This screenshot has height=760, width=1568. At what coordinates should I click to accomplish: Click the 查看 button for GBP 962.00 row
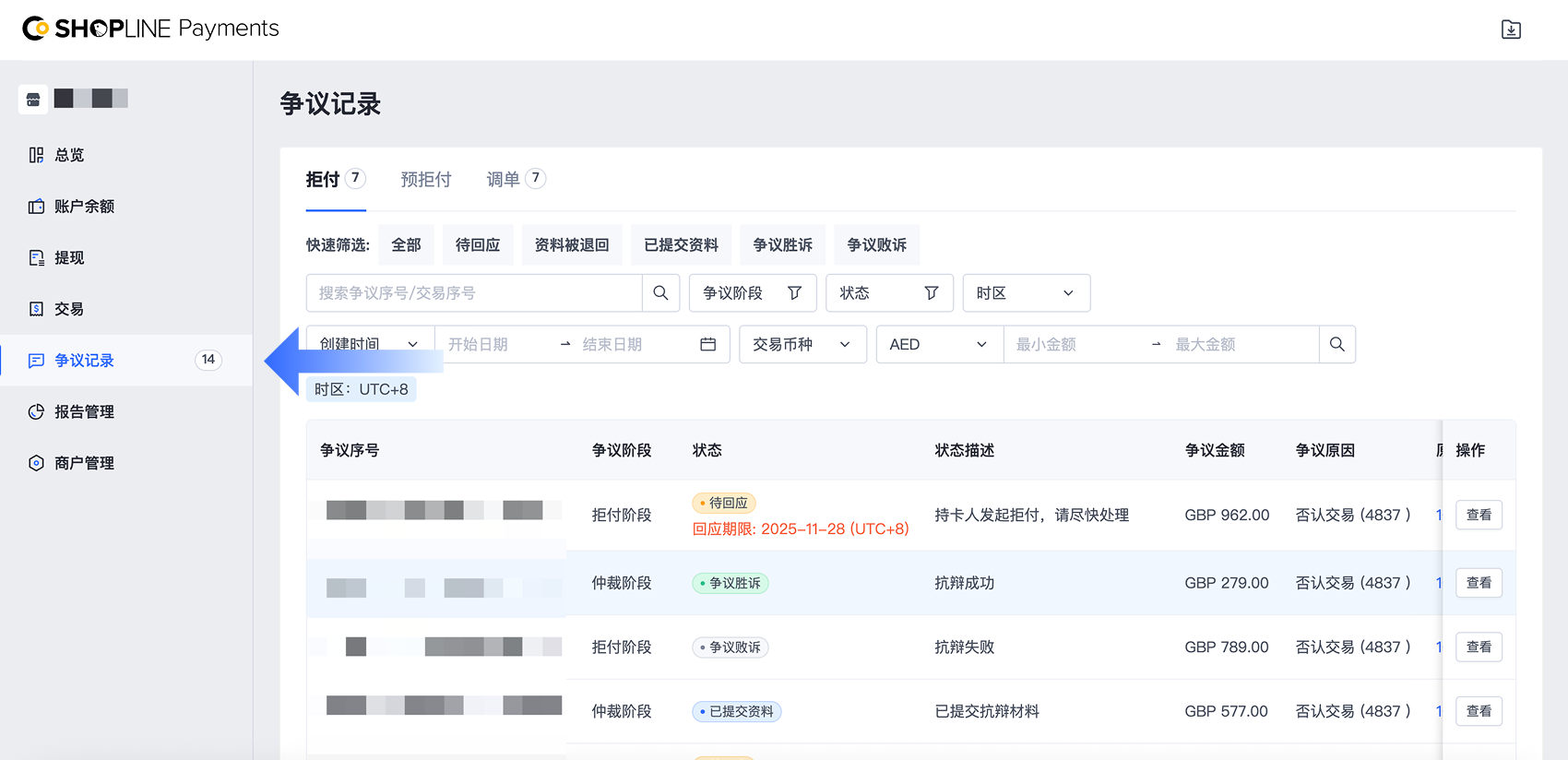click(1479, 515)
